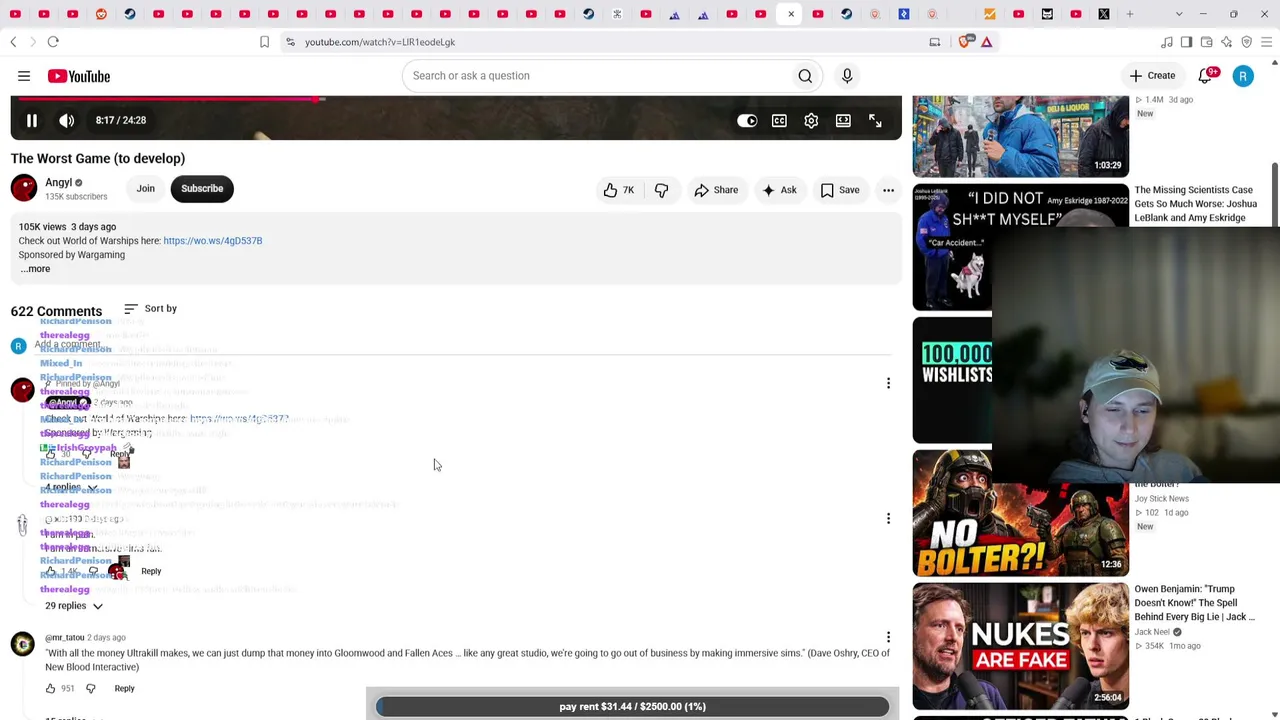
Task: Switch to the X (Twitter) tab
Action: (x=1104, y=14)
